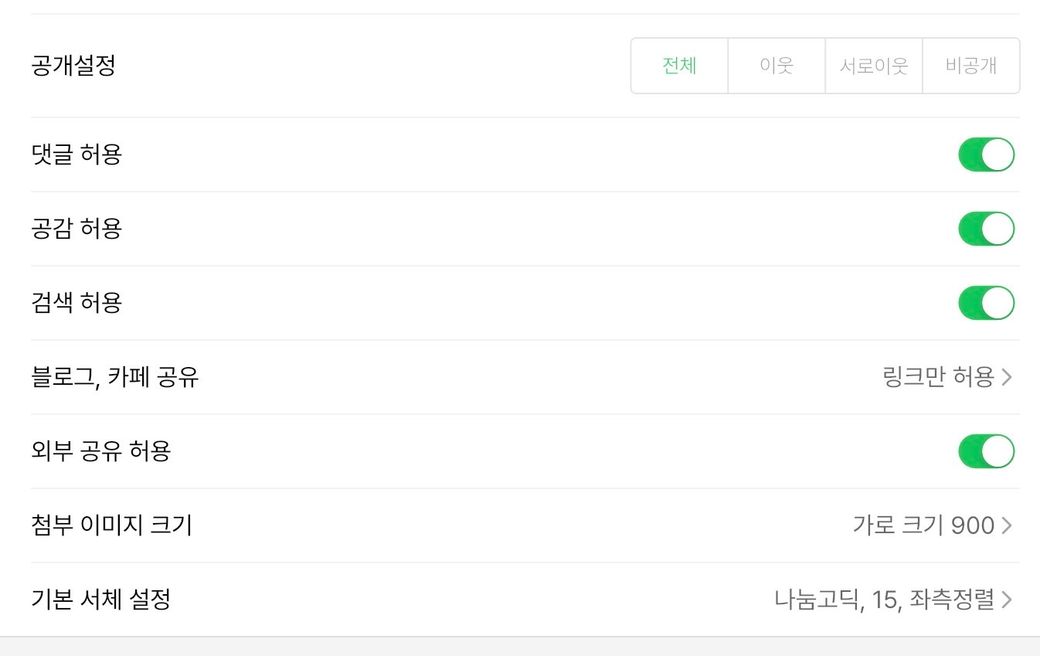Open 첨부 이미지 크기 setting row

[x=525, y=526]
